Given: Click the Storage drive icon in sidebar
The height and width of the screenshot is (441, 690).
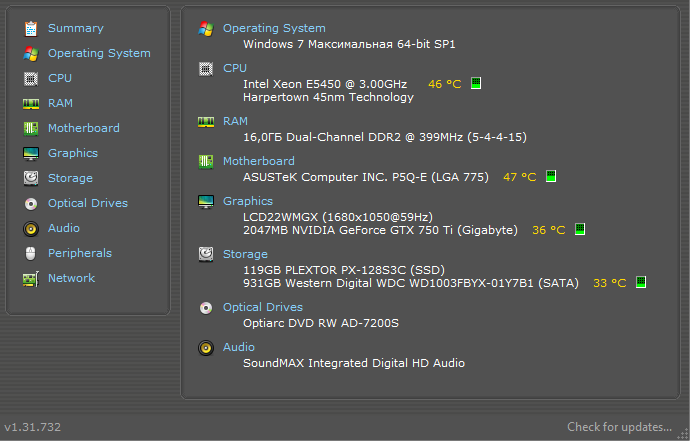Looking at the screenshot, I should tap(31, 178).
